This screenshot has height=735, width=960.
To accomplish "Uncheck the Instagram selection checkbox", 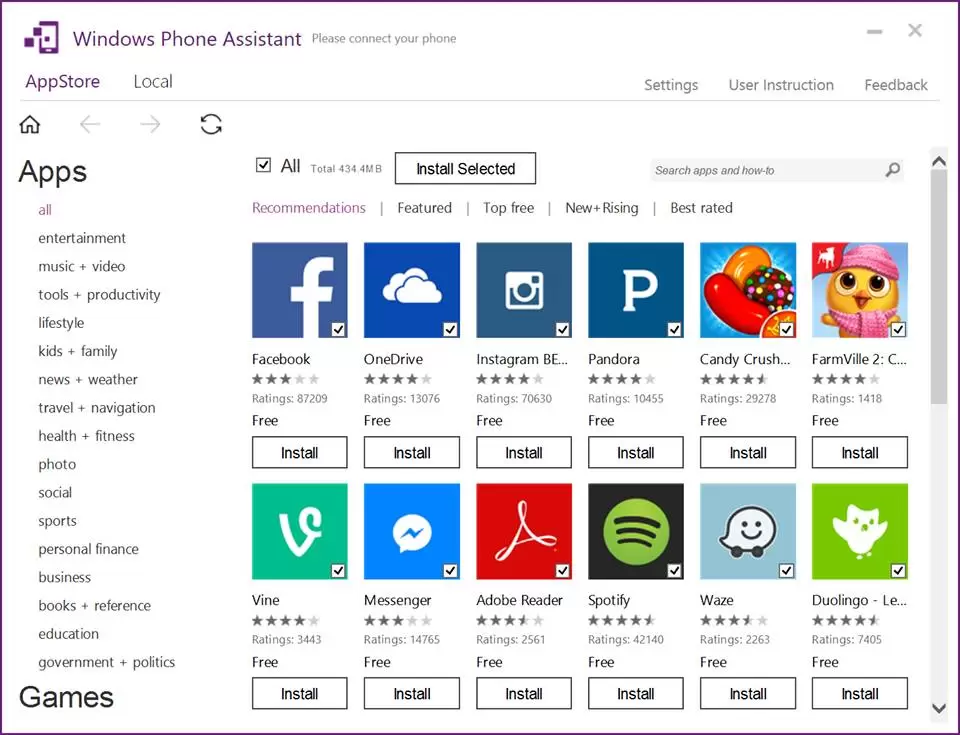I will pyautogui.click(x=562, y=330).
